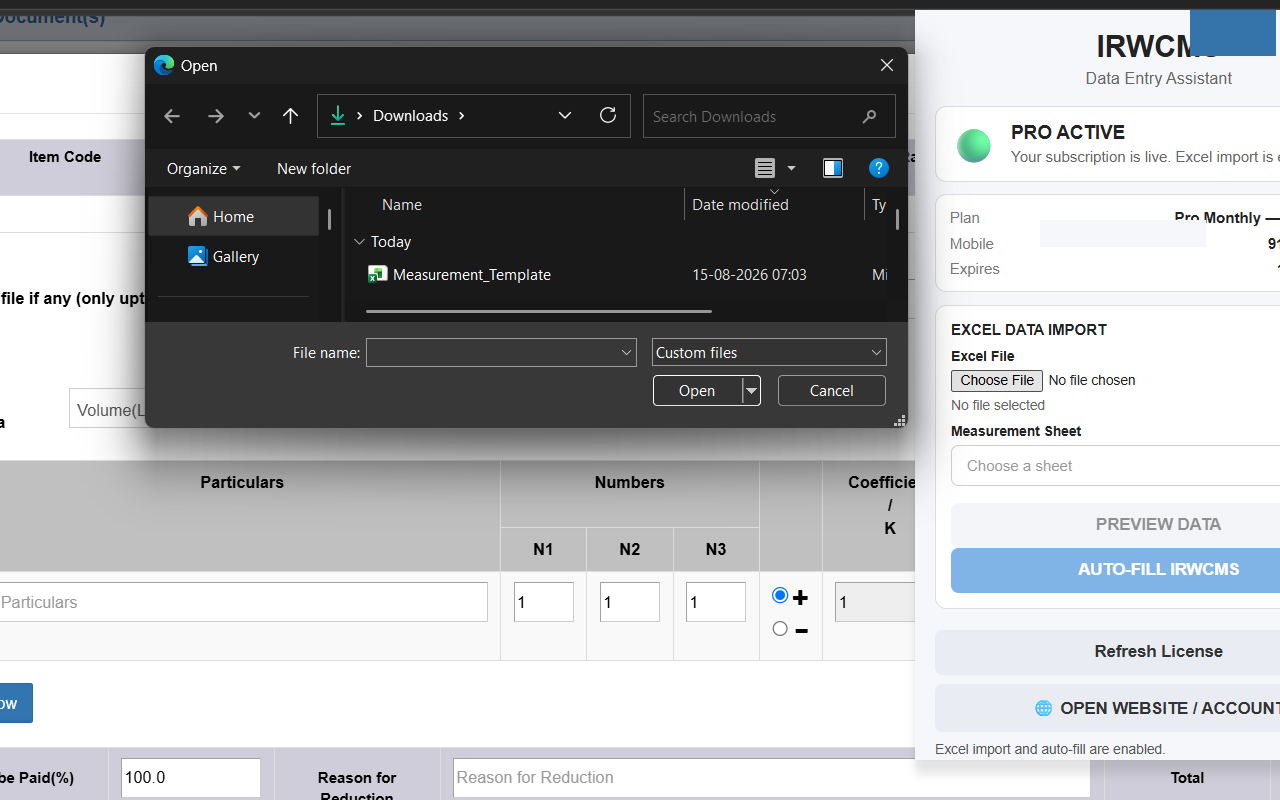Open the view options dropdown arrow
The image size is (1280, 800).
click(x=791, y=168)
